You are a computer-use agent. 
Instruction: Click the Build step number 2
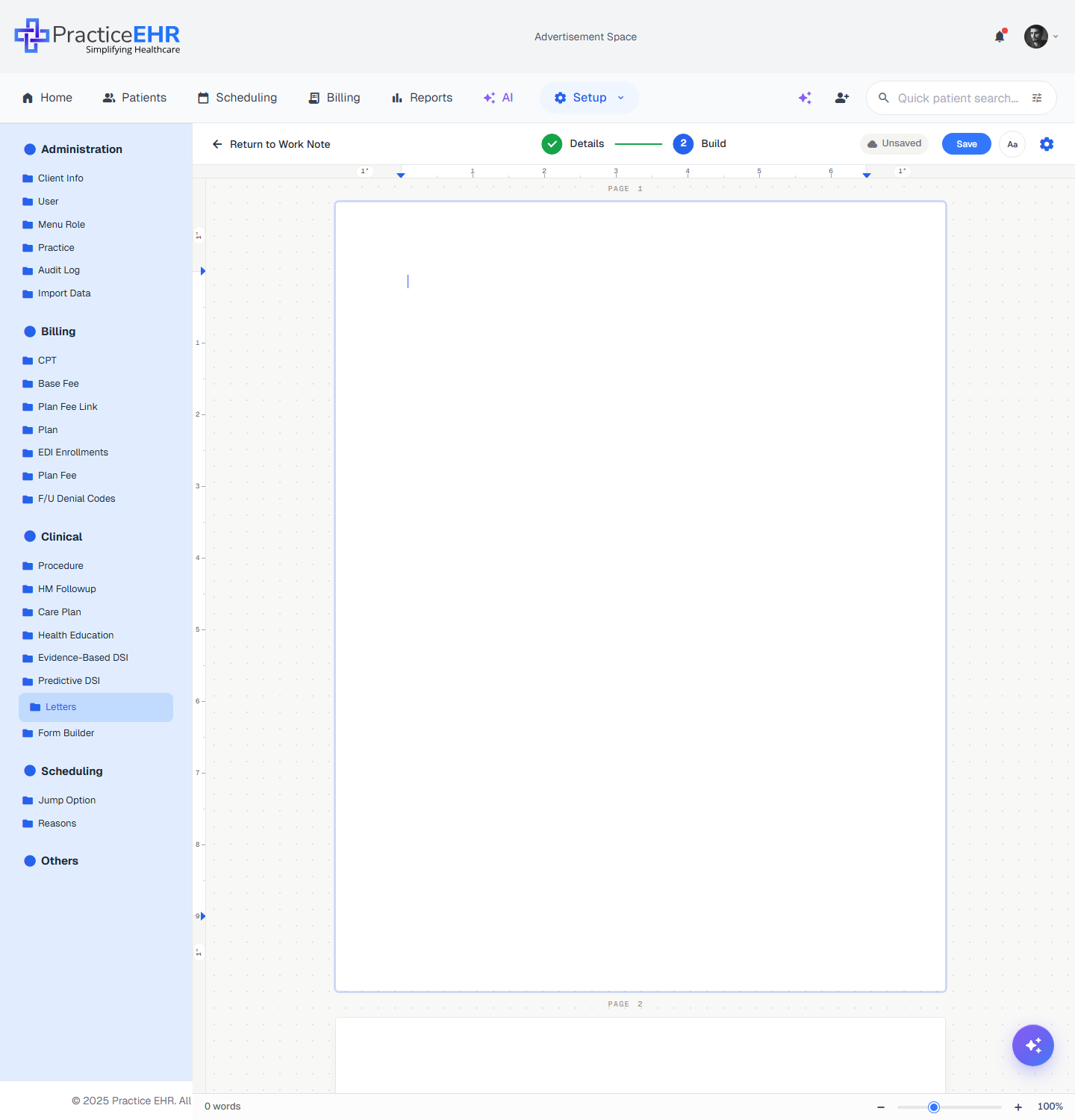[683, 144]
